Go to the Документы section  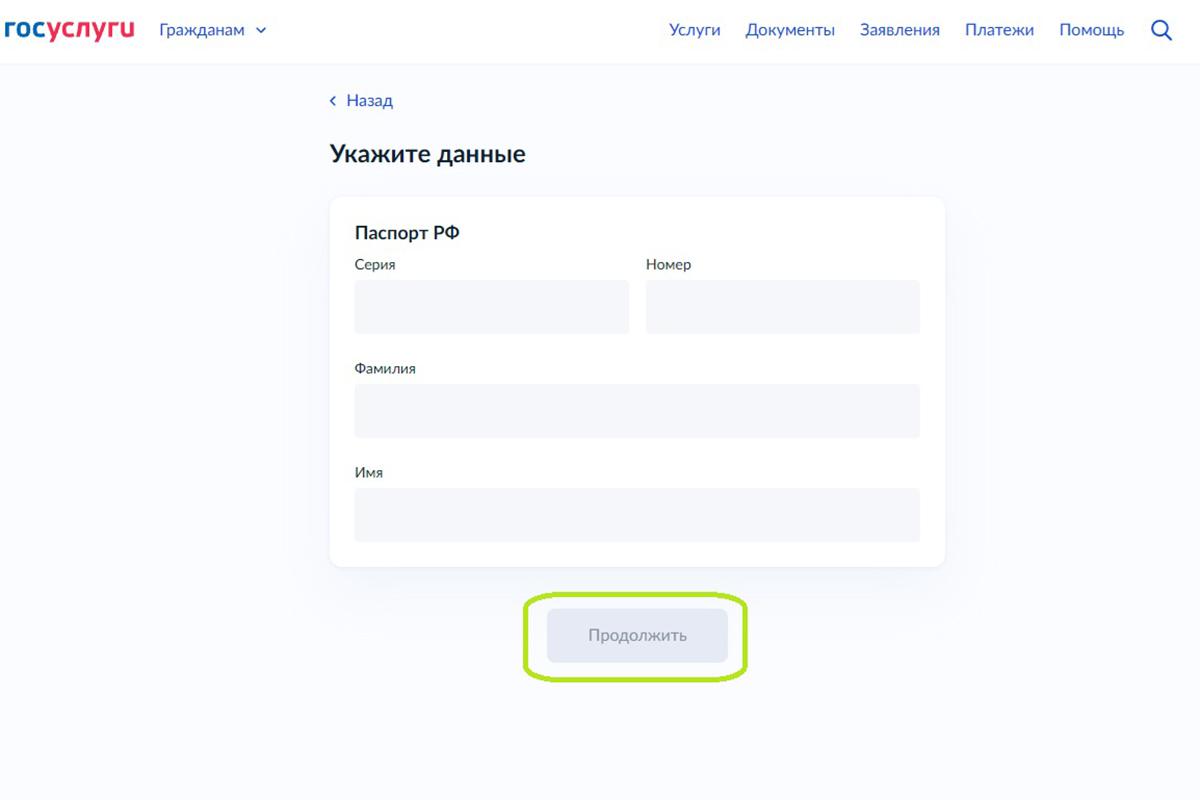coord(790,30)
